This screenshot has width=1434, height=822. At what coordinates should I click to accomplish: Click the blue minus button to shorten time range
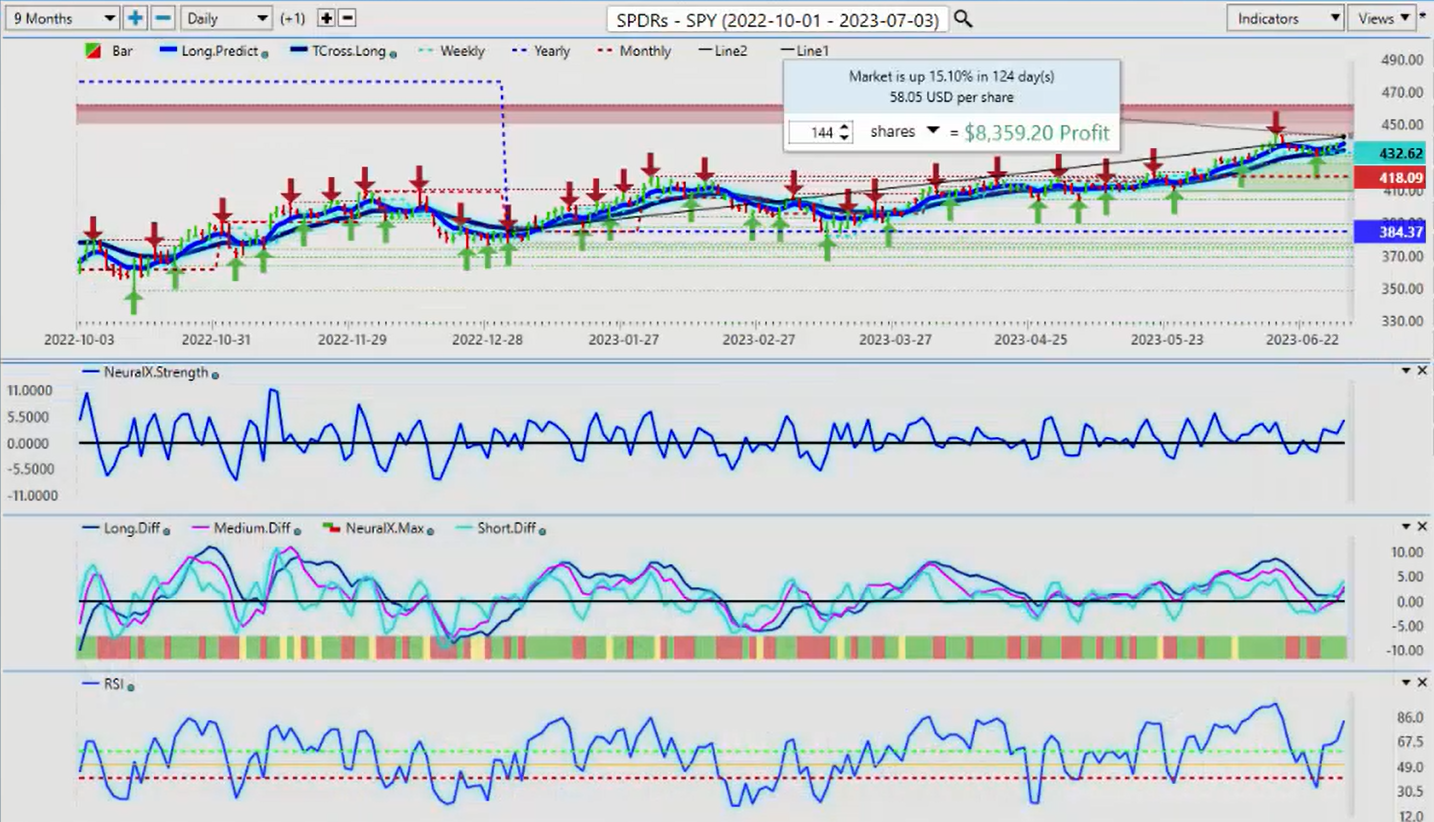pos(163,18)
